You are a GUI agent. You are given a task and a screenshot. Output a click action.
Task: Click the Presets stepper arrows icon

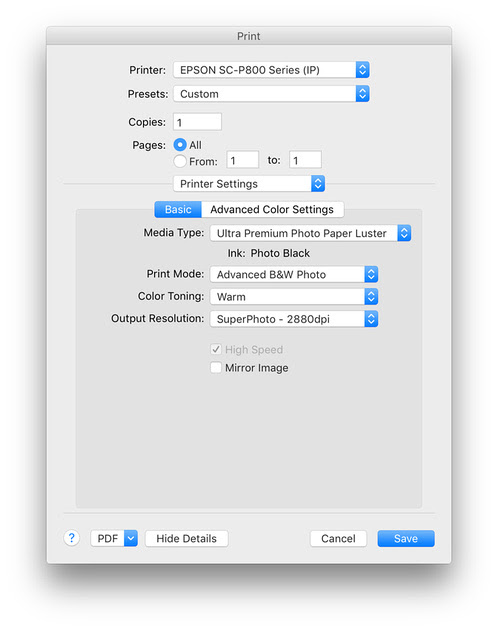(x=362, y=94)
